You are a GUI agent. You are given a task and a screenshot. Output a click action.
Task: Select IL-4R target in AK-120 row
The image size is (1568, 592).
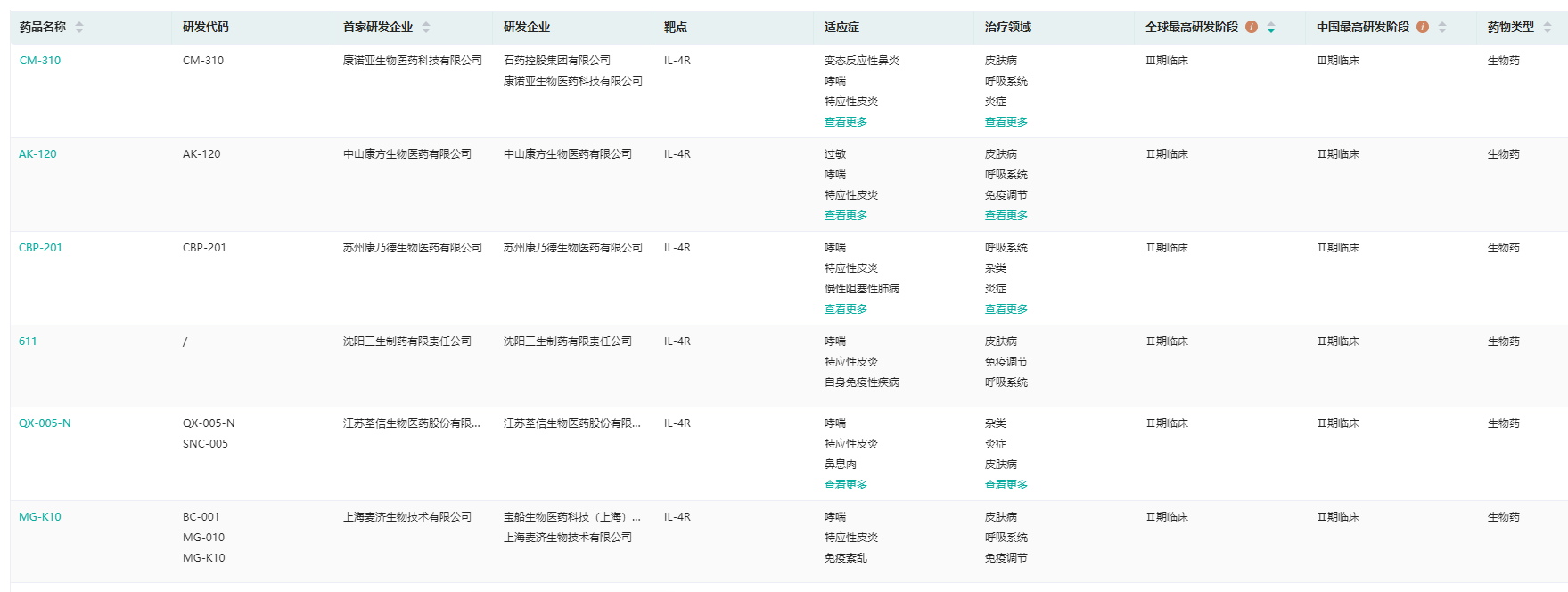(x=677, y=154)
